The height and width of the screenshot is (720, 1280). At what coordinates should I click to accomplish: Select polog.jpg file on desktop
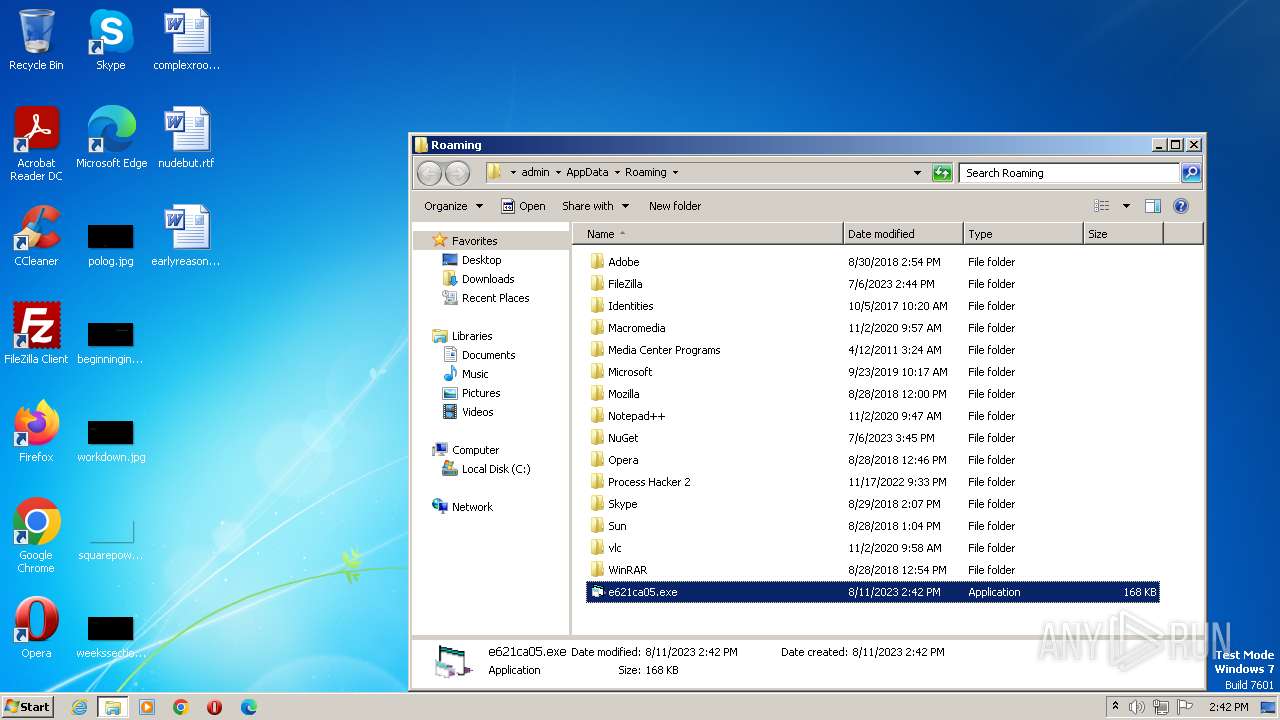point(110,244)
